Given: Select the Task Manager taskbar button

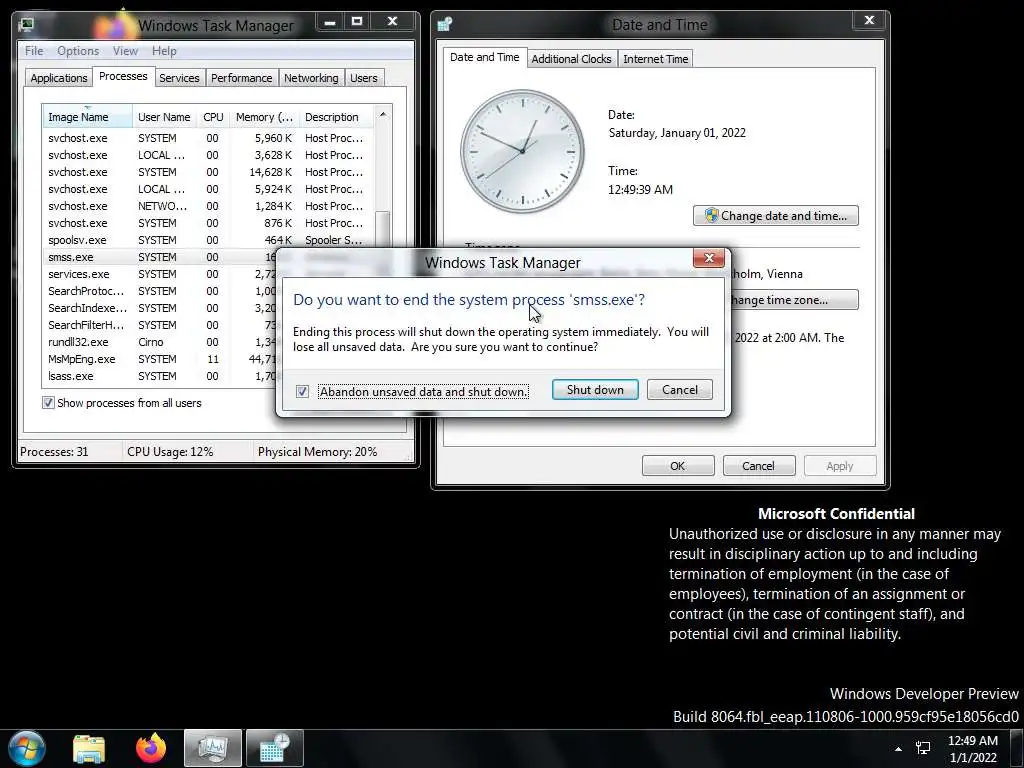Looking at the screenshot, I should [x=213, y=748].
